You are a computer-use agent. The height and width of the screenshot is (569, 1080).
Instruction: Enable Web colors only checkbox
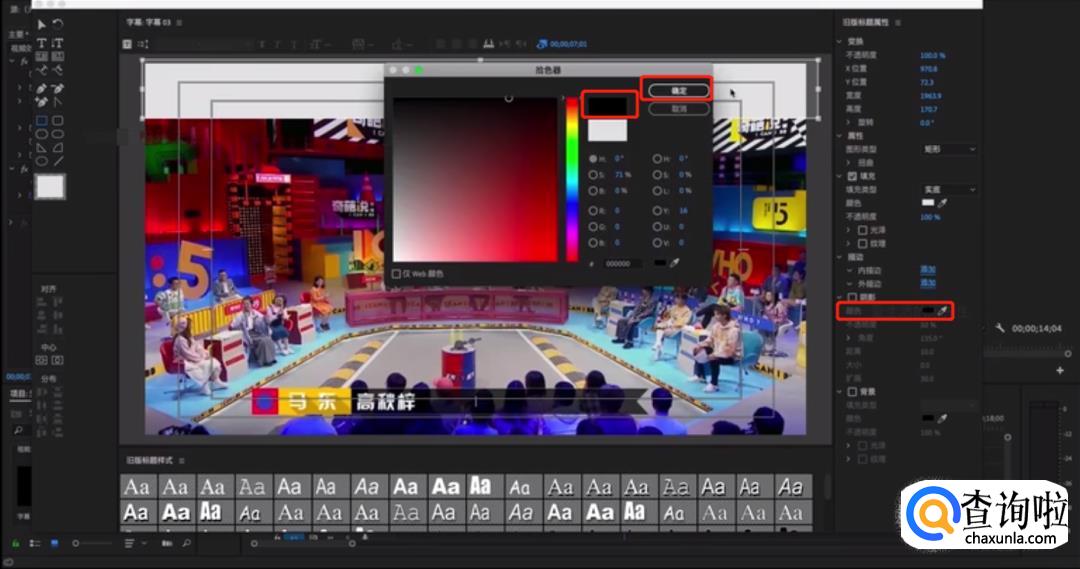click(396, 274)
